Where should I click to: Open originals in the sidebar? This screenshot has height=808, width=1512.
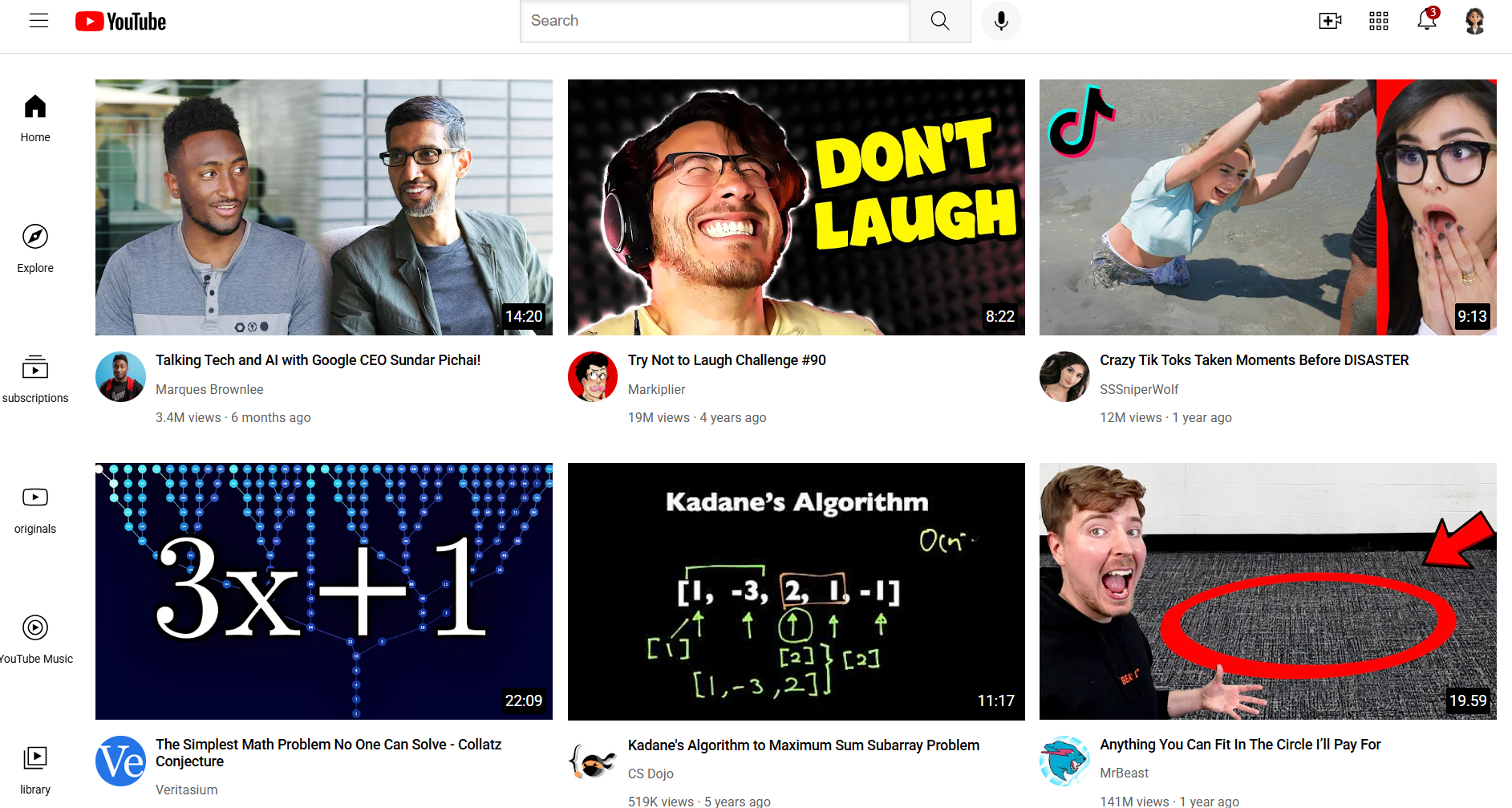pos(35,510)
